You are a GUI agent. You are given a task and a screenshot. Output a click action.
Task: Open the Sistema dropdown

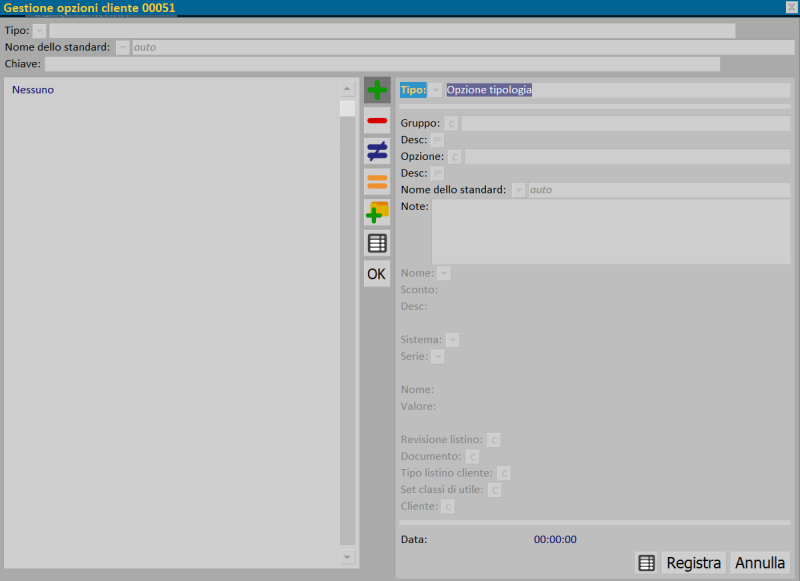tap(452, 340)
